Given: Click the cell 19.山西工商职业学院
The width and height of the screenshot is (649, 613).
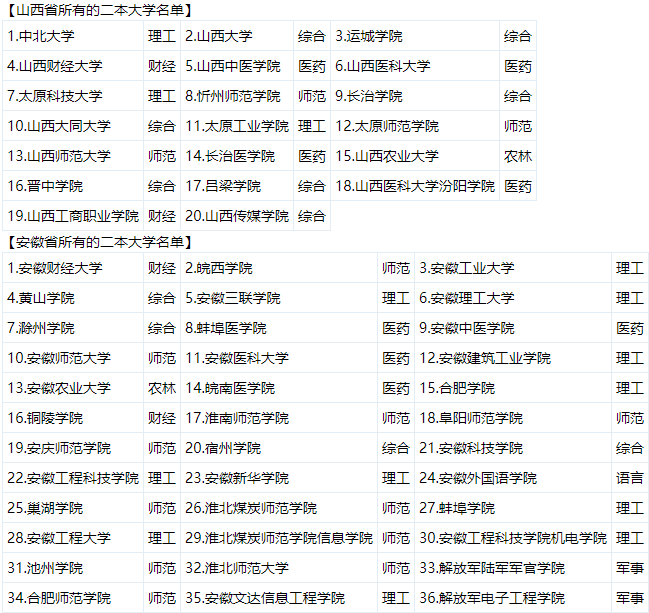Looking at the screenshot, I should pyautogui.click(x=73, y=216).
